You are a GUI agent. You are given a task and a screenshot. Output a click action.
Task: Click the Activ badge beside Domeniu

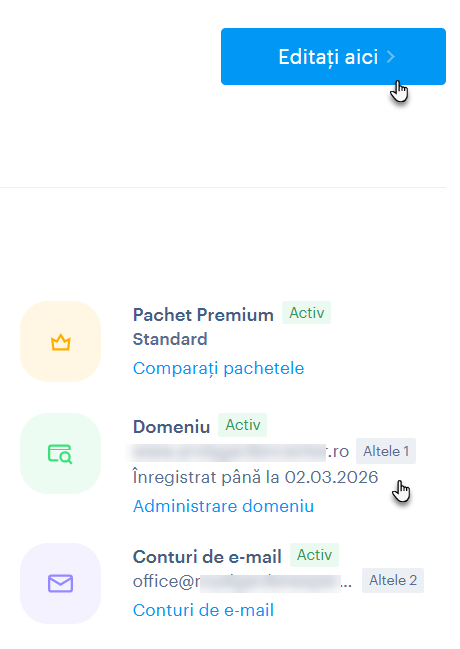click(x=243, y=425)
